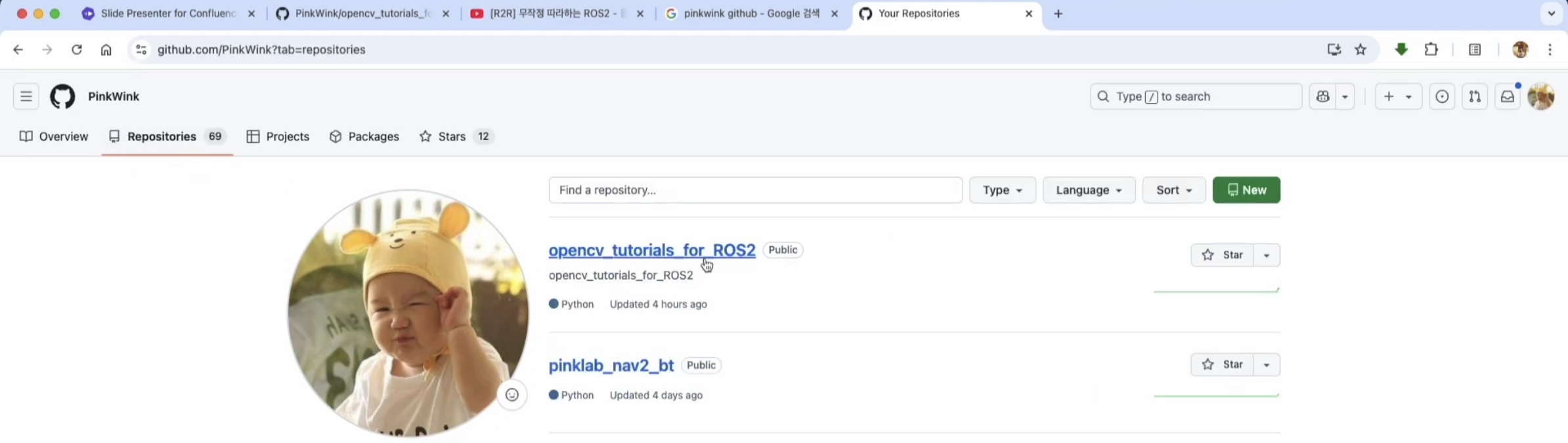Open the tab search chevron

1552,14
